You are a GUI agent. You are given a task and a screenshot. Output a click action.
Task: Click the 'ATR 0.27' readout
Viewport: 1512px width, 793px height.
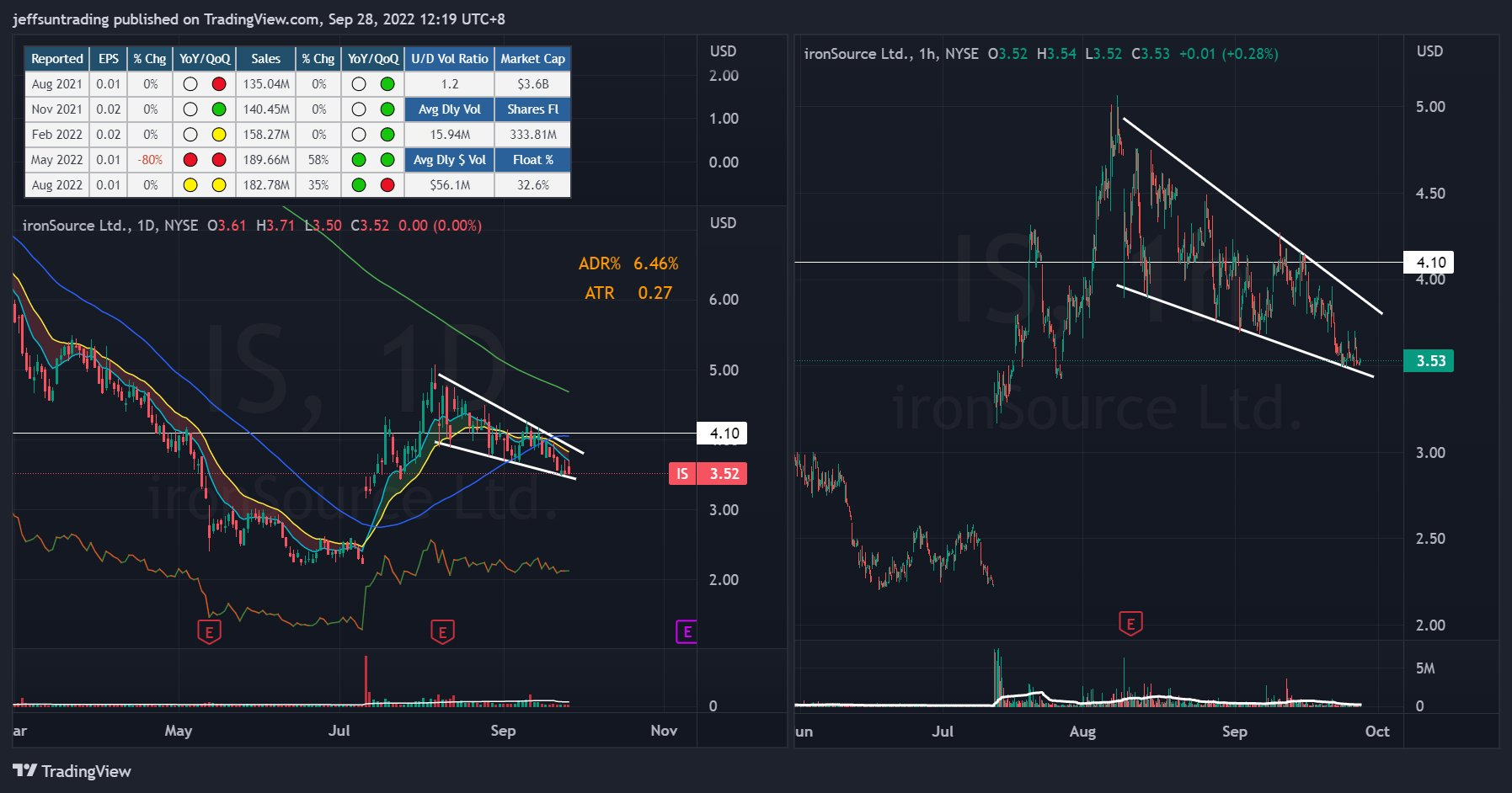[x=628, y=293]
